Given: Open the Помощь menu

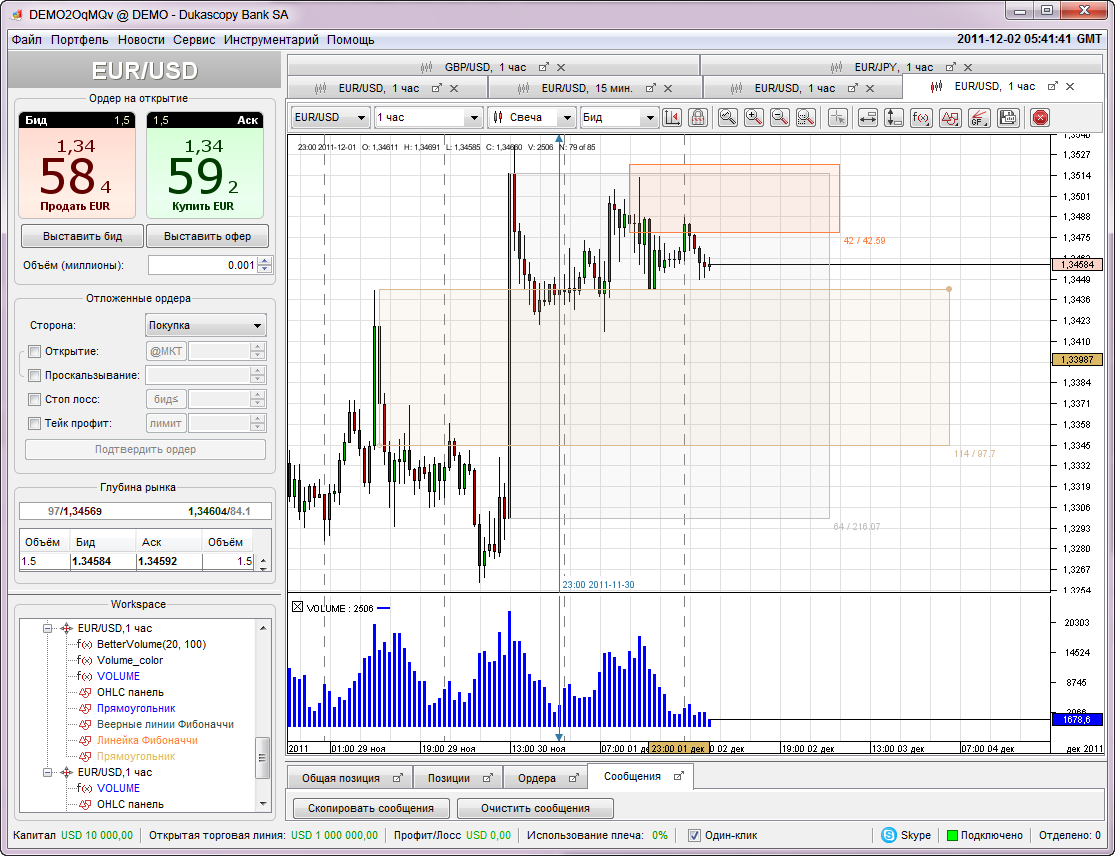Looking at the screenshot, I should click(351, 40).
